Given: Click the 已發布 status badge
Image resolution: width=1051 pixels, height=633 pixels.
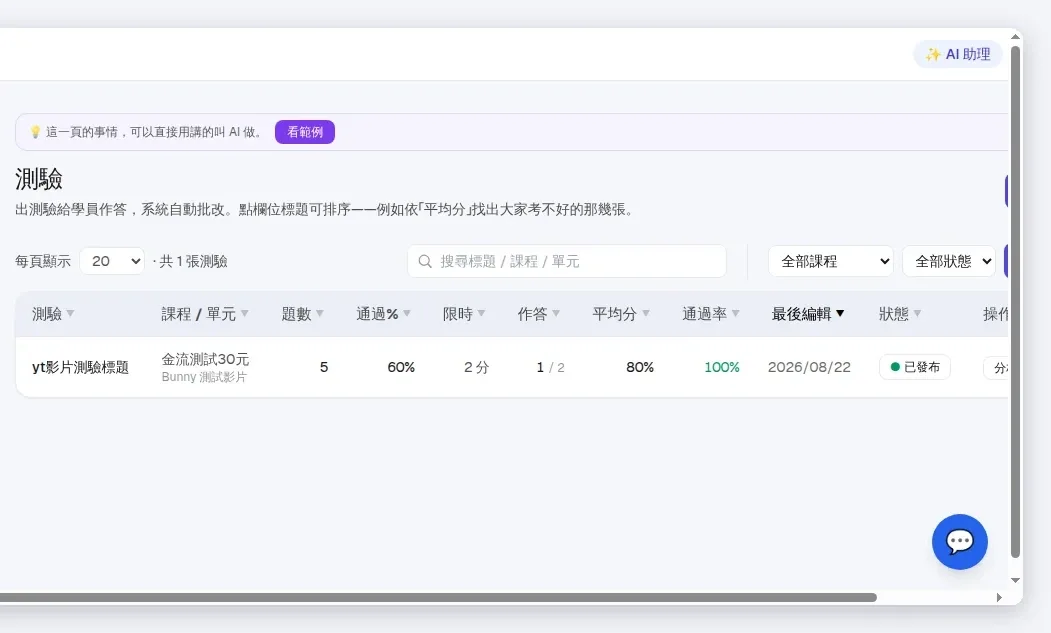Looking at the screenshot, I should [x=915, y=367].
